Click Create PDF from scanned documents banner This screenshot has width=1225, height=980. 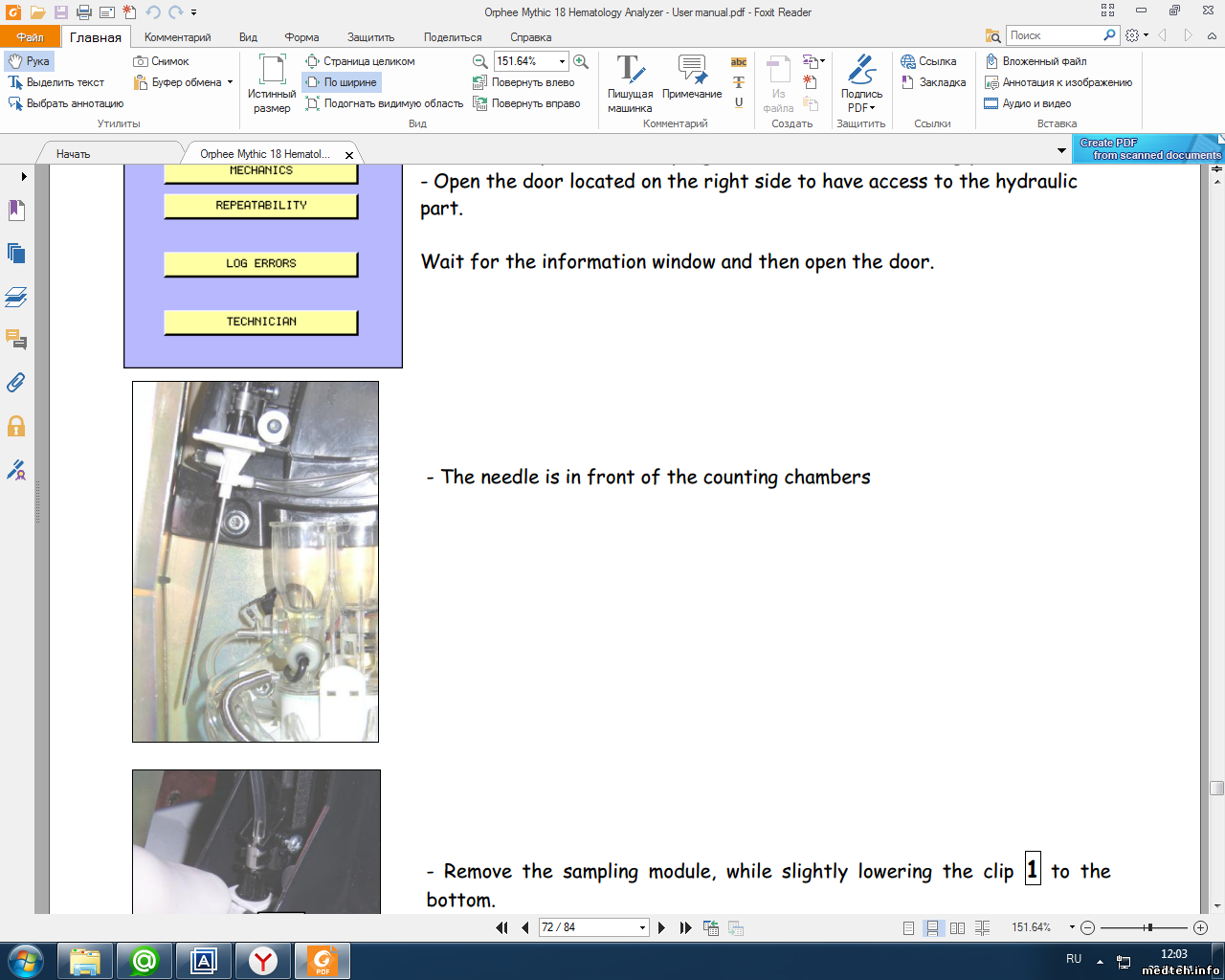tap(1148, 149)
